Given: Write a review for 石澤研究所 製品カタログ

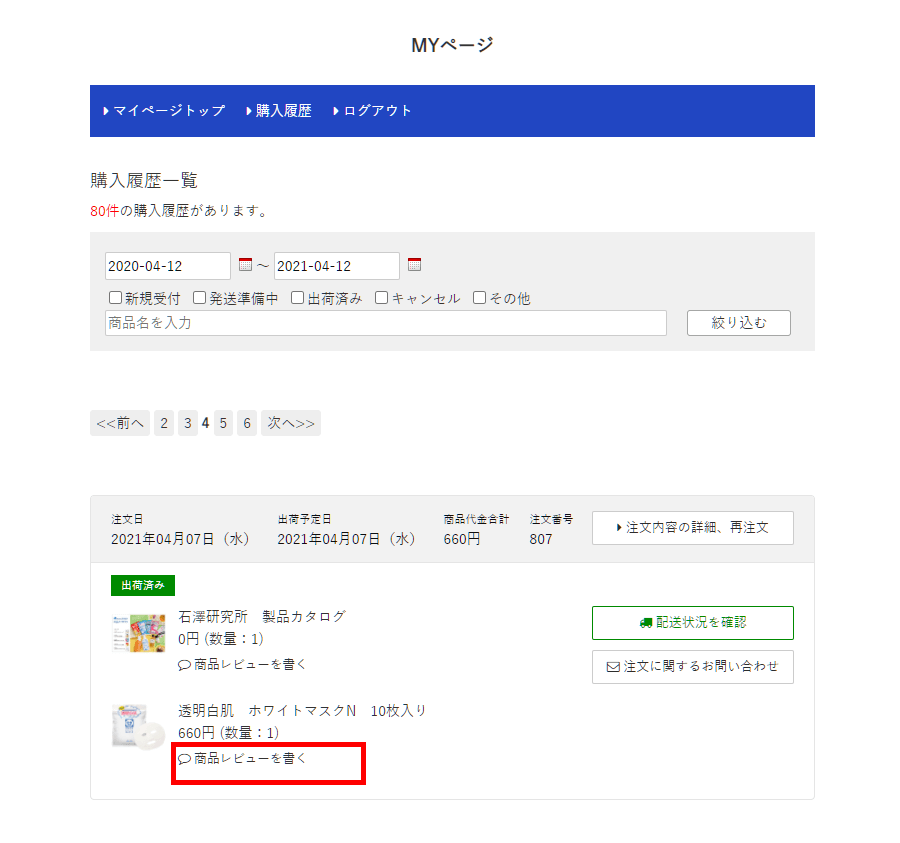Looking at the screenshot, I should [242, 665].
